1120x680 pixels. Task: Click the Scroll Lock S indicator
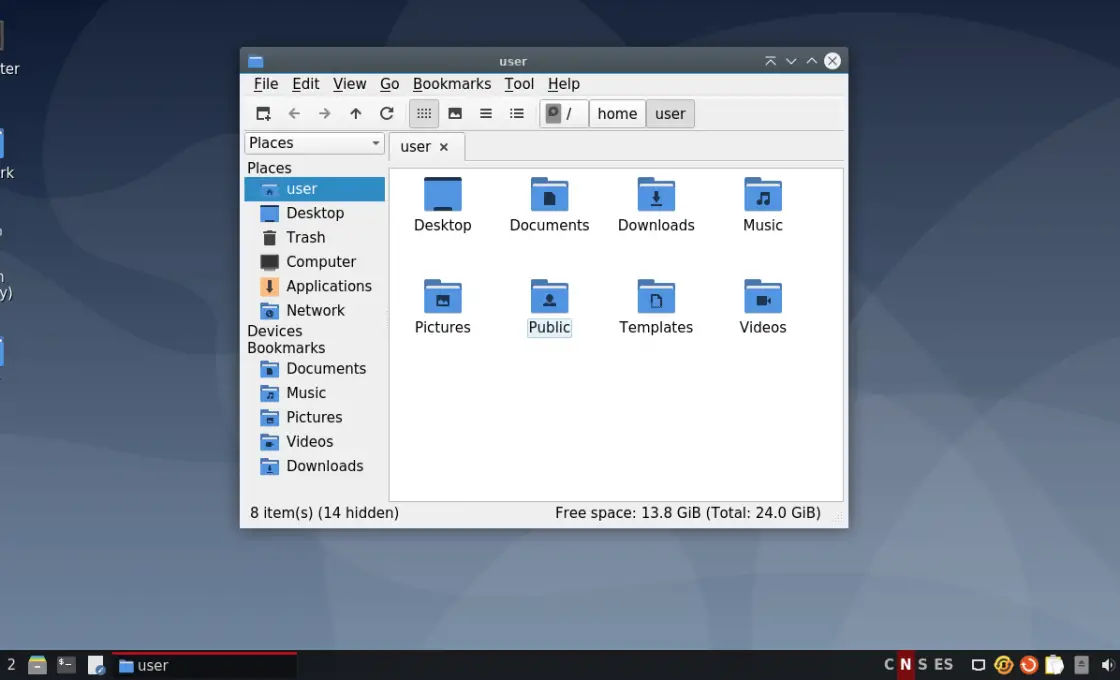click(x=922, y=664)
